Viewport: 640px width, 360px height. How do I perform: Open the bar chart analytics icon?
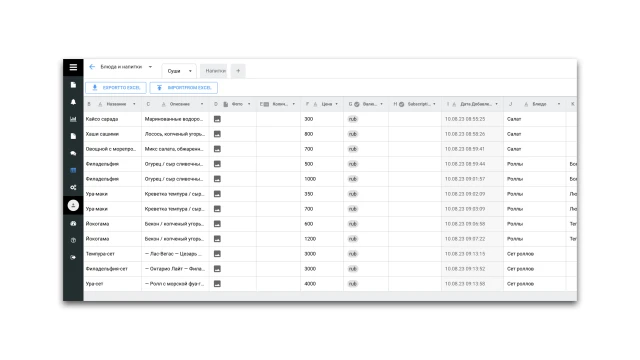tap(73, 119)
